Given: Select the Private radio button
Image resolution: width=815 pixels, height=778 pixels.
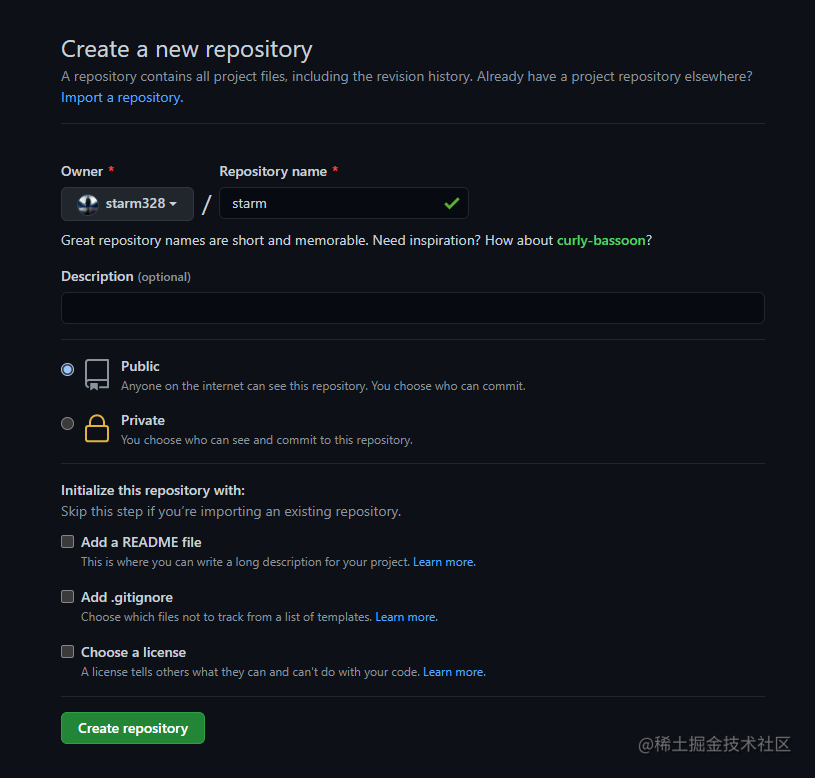Looking at the screenshot, I should point(68,424).
